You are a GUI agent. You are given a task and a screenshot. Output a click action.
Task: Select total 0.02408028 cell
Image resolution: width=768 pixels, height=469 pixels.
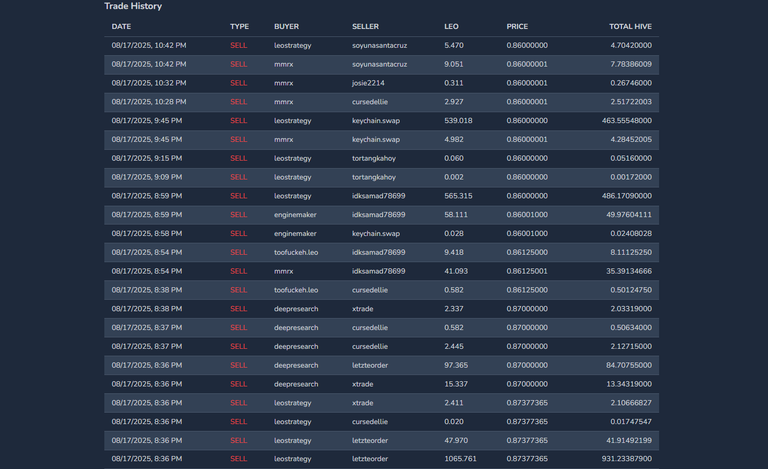click(x=631, y=234)
